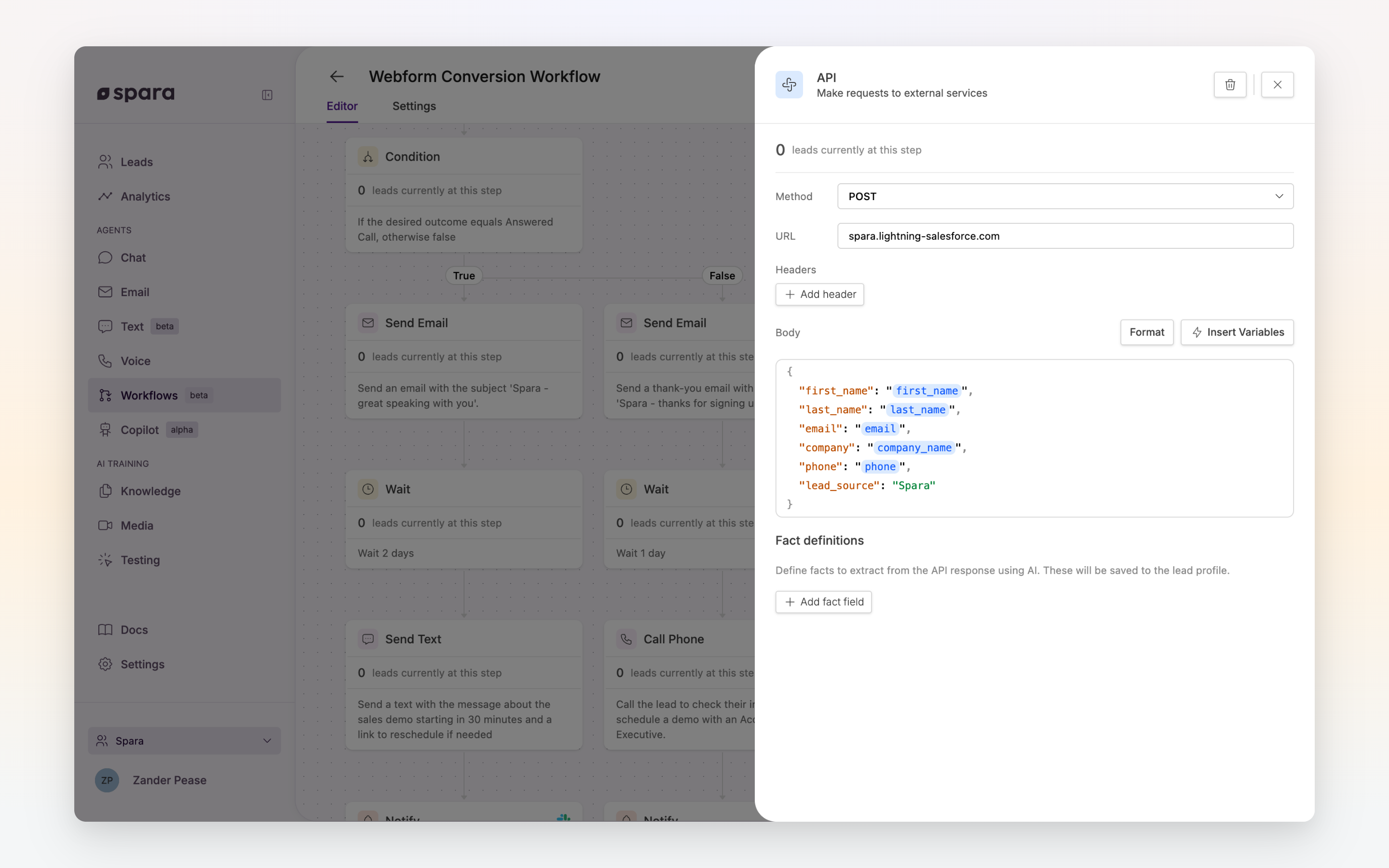The image size is (1389, 868).
Task: Click the Condition node icon
Action: point(368,157)
